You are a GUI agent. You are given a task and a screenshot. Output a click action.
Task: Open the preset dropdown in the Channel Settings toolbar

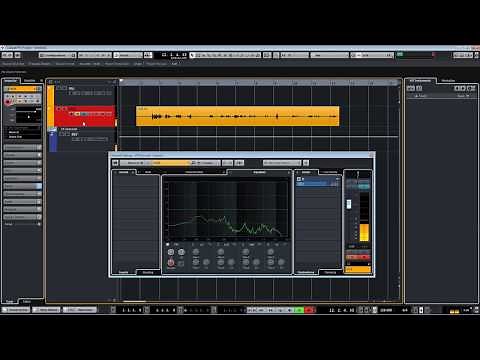click(282, 163)
